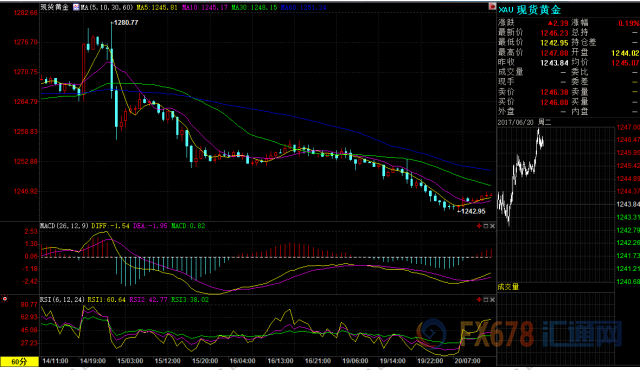Click the red dot icon left of RSI panel
Image resolution: width=640 pixels, height=370 pixels.
click(x=5, y=299)
